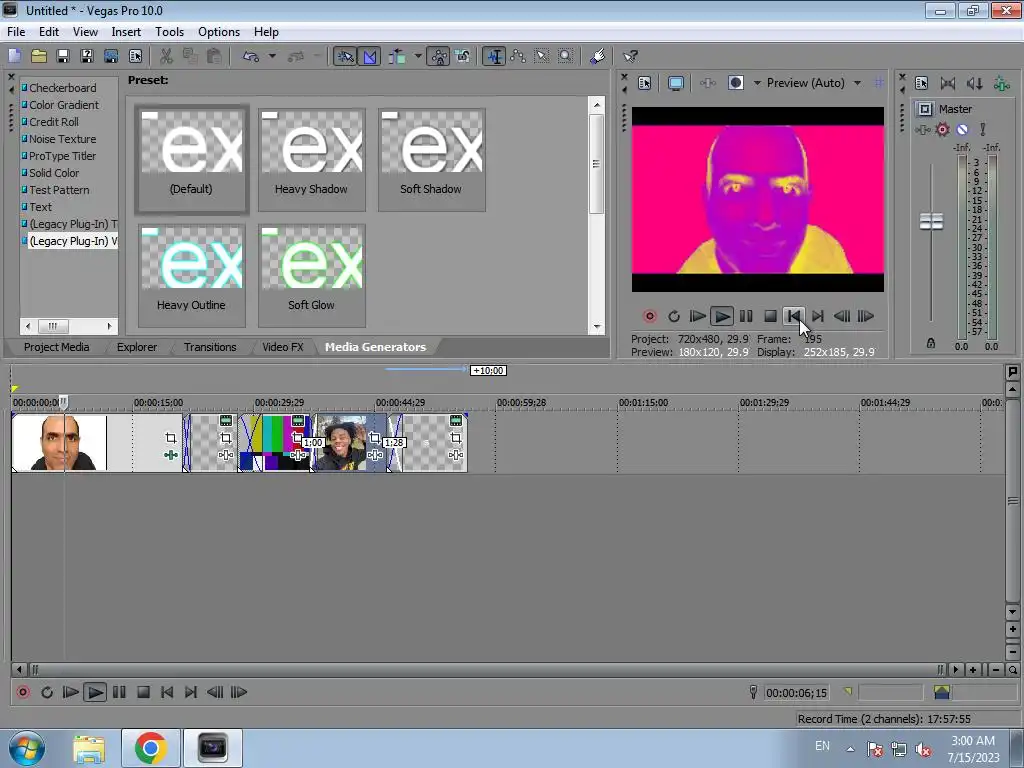Click the preset scrollbar down arrow
Image resolution: width=1024 pixels, height=768 pixels.
(596, 327)
